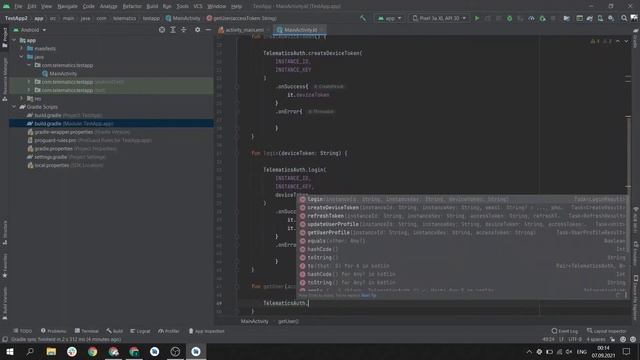The image size is (640, 360).
Task: Open the App Inspection tool window
Action: [x=206, y=331]
